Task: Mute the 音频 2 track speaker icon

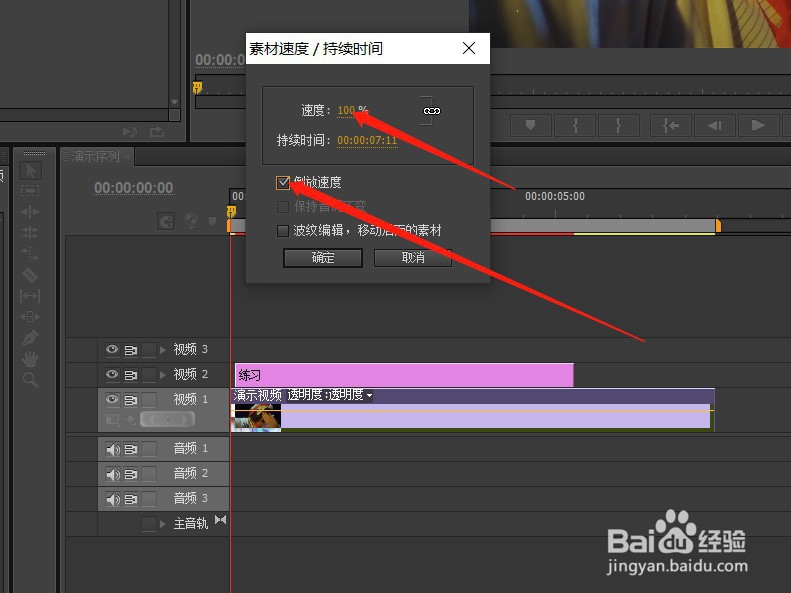Action: pos(112,474)
